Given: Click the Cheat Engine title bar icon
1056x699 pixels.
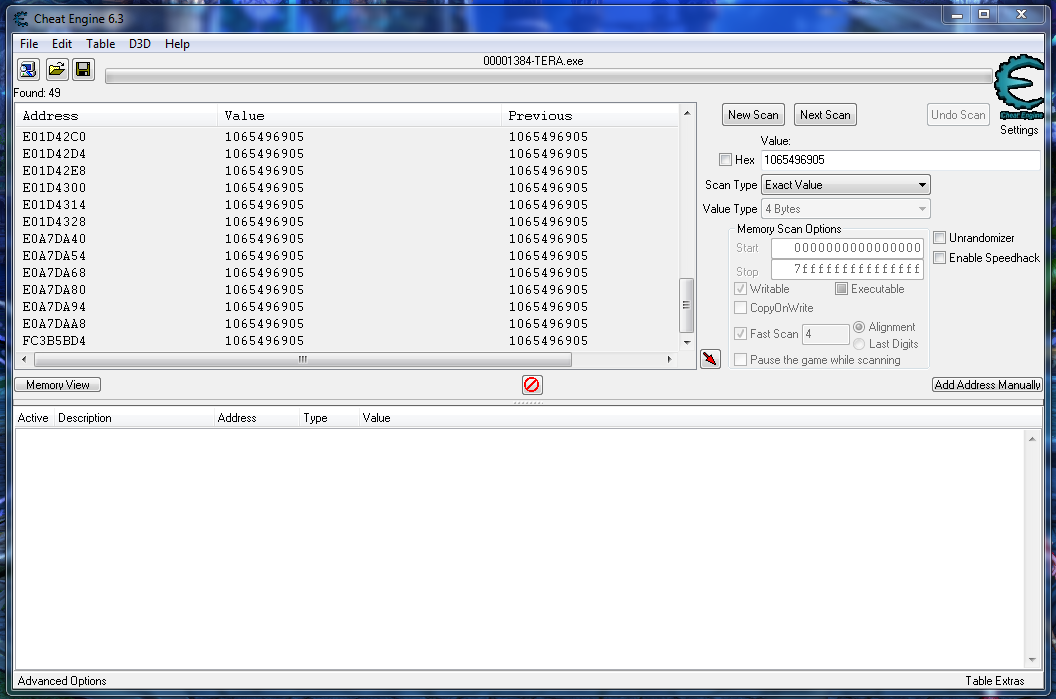Looking at the screenshot, I should tap(21, 16).
